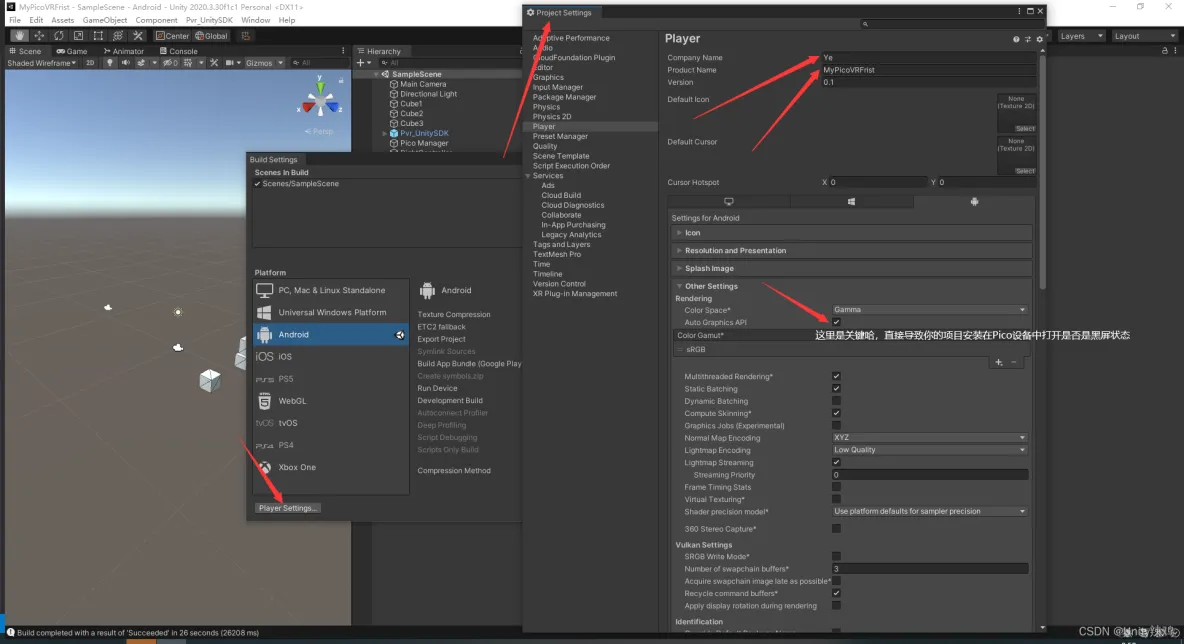The width and height of the screenshot is (1184, 644).
Task: Select XR Plug-in Management in Project Settings
Action: [575, 294]
